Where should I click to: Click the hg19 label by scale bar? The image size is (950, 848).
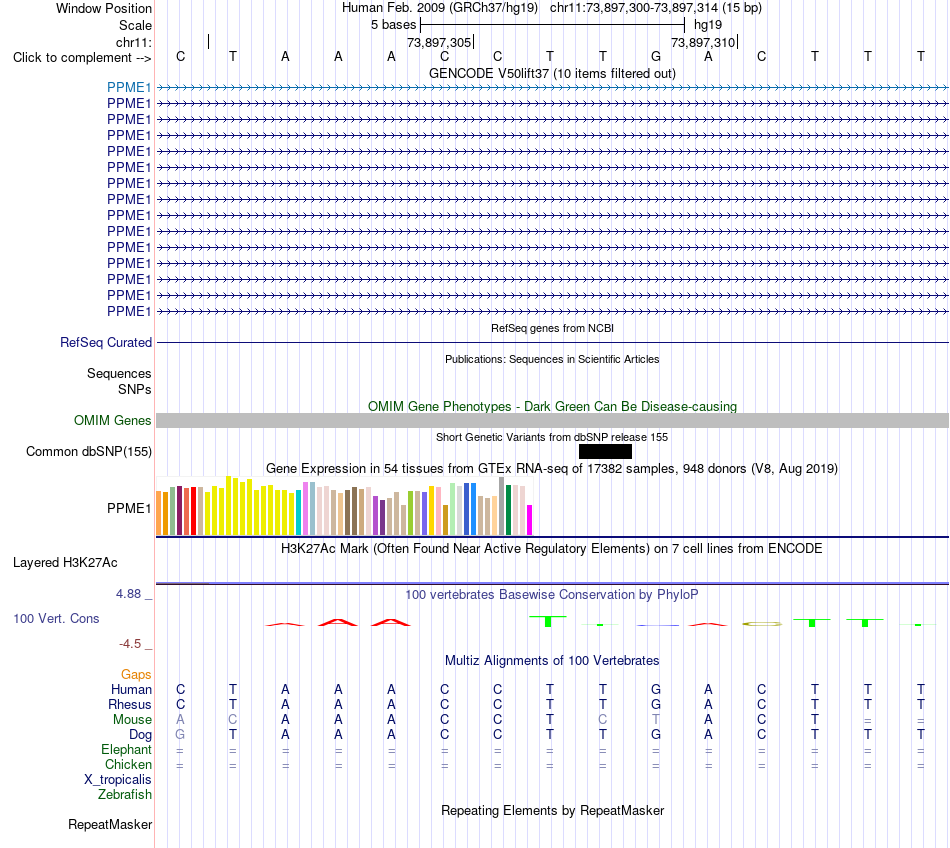coord(708,25)
